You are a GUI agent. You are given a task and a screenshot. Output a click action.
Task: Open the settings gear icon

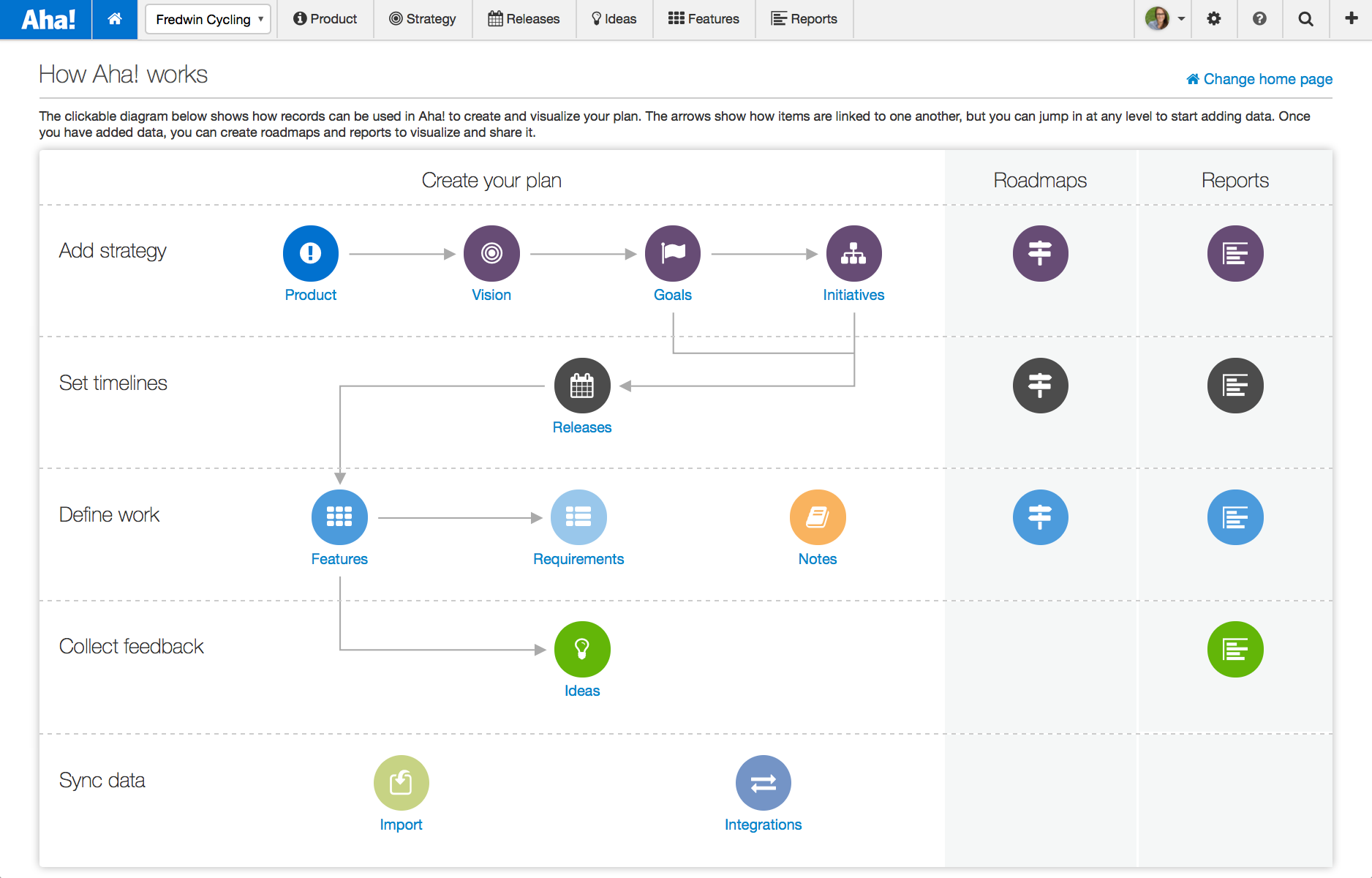coord(1214,18)
